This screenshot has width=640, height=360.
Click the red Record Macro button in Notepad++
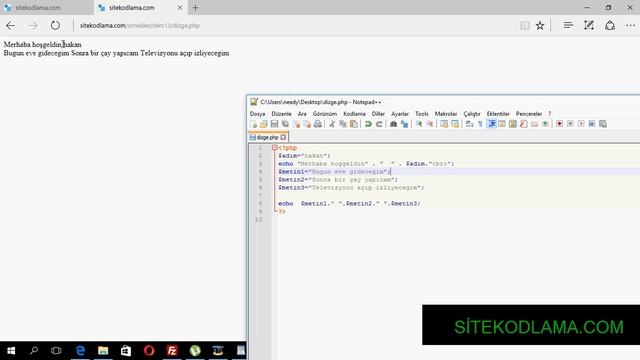coord(560,124)
